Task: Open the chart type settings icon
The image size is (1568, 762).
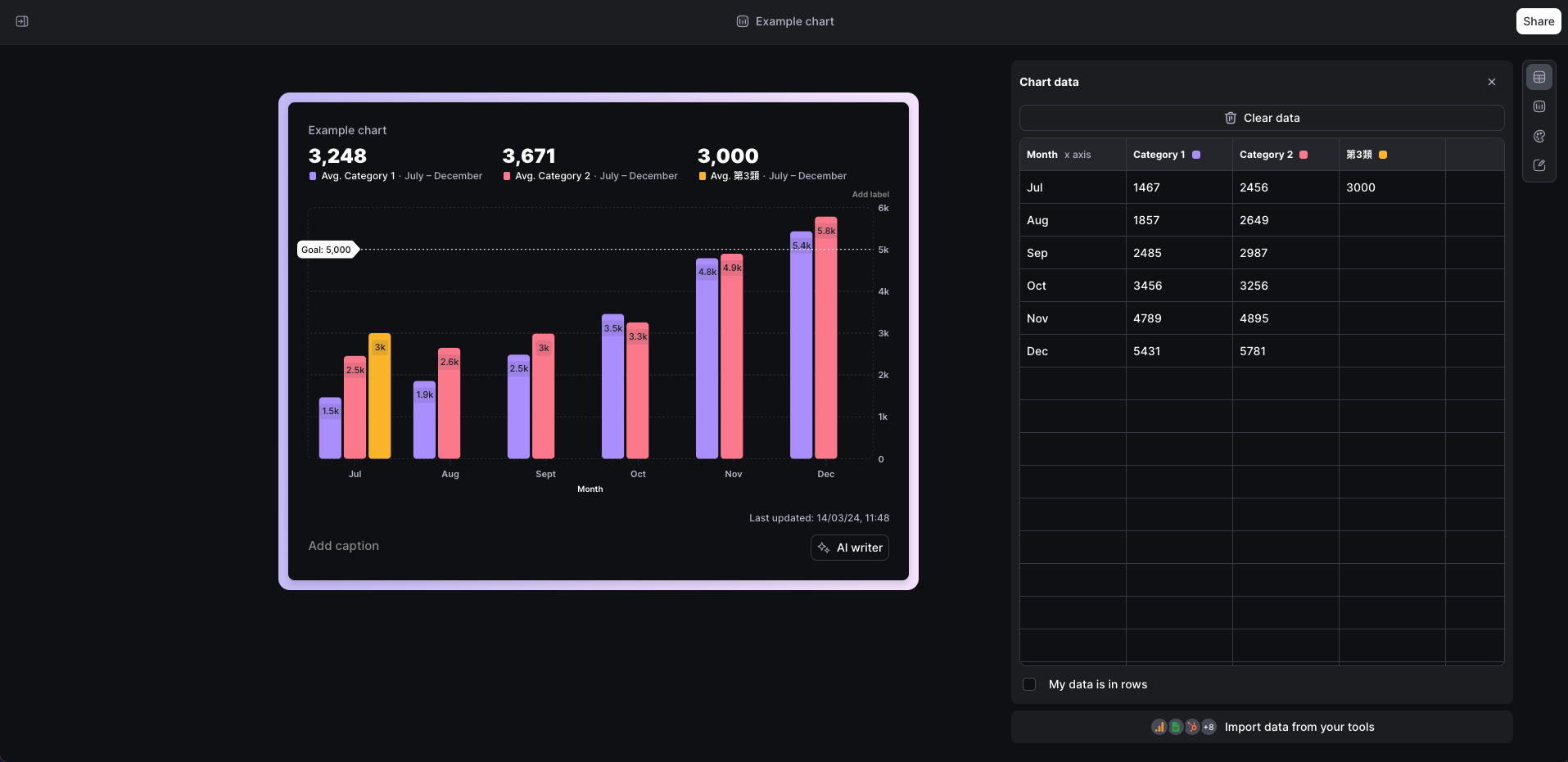Action: 1539,106
